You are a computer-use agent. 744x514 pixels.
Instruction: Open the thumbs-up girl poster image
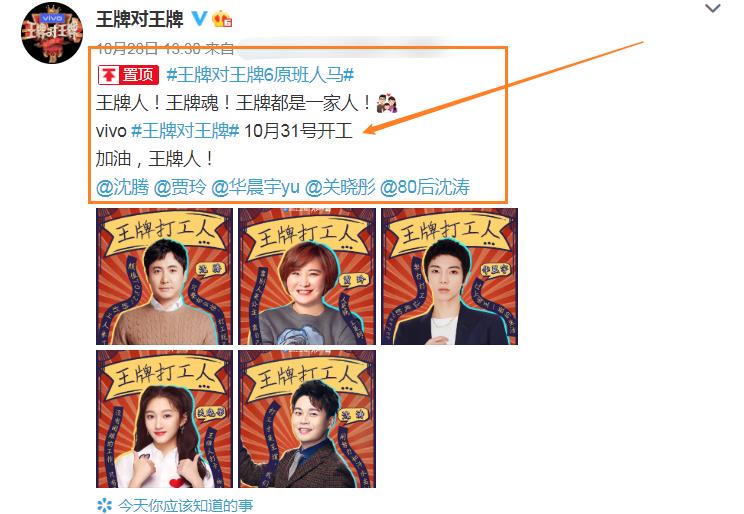[x=164, y=419]
